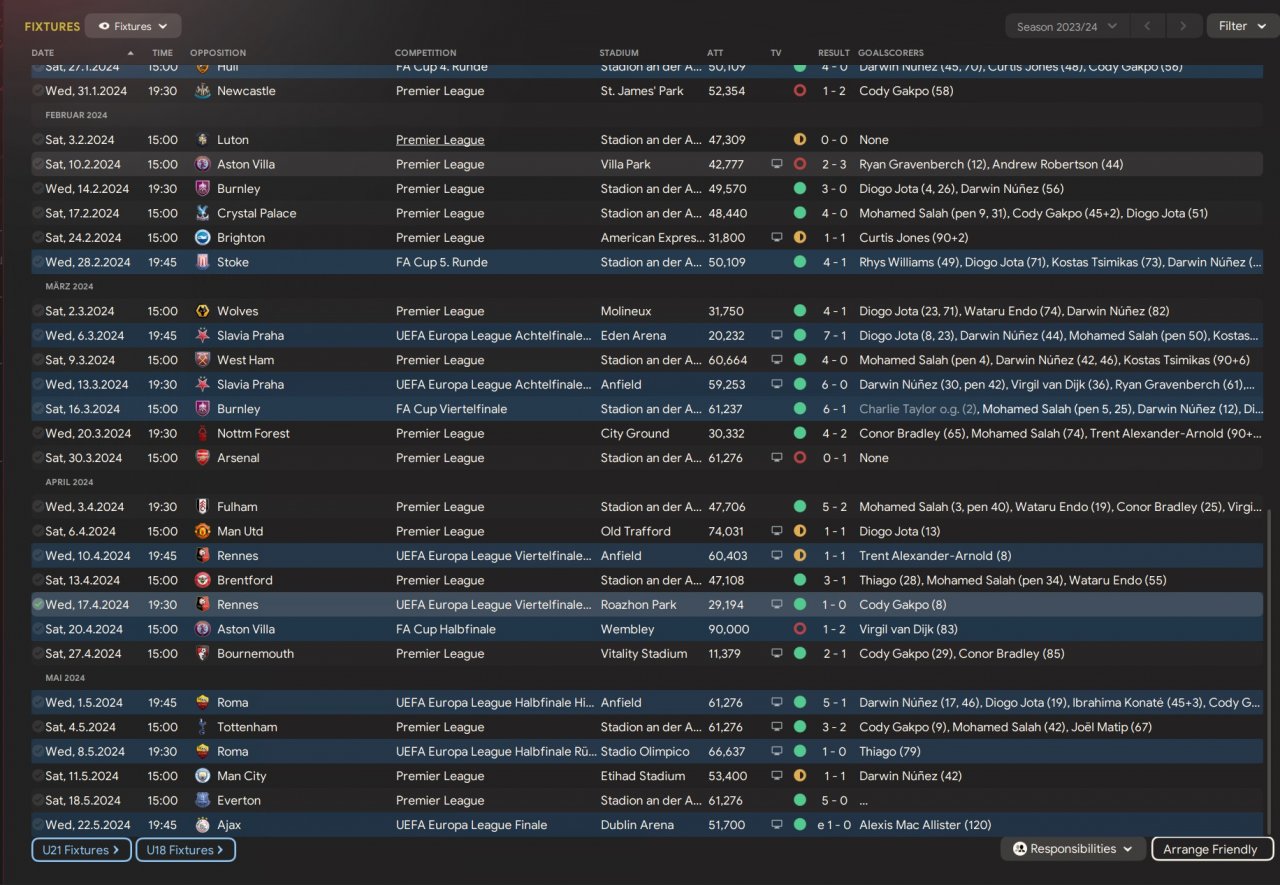
Task: Click the Stoke opposition name
Action: coord(233,262)
